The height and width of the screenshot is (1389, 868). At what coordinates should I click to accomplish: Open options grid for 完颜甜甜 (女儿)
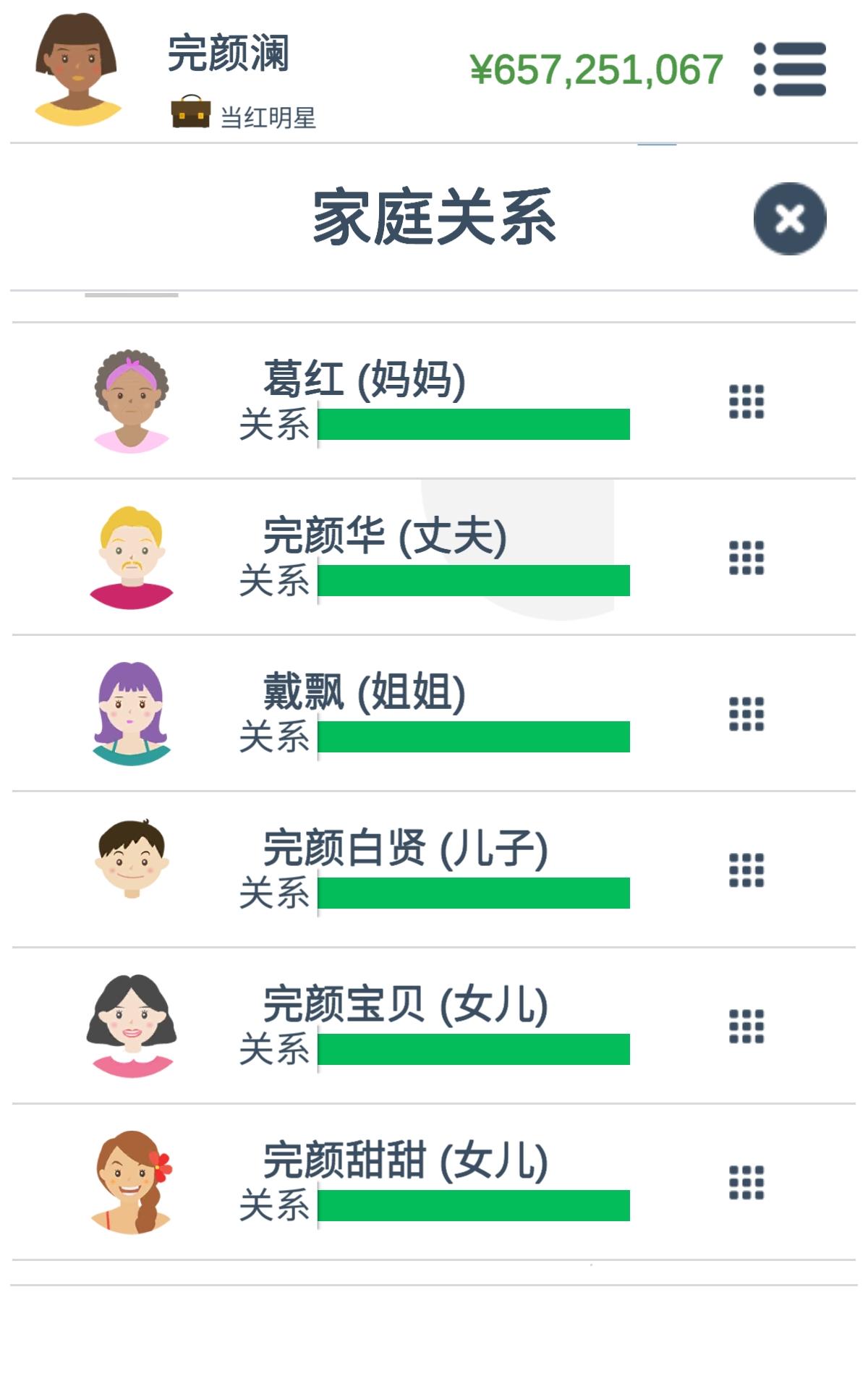(x=746, y=1183)
